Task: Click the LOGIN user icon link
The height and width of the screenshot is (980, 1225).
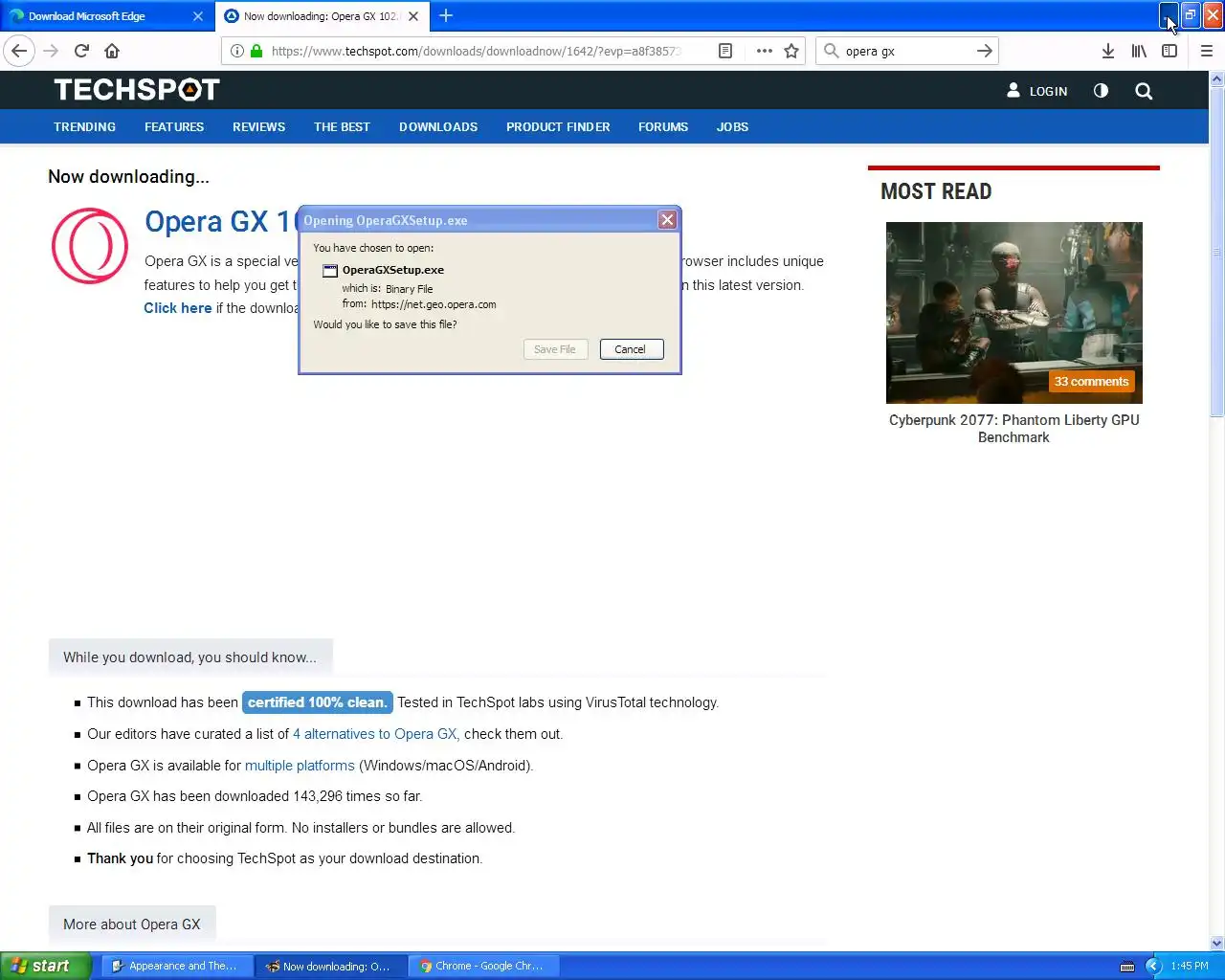Action: 1036,91
